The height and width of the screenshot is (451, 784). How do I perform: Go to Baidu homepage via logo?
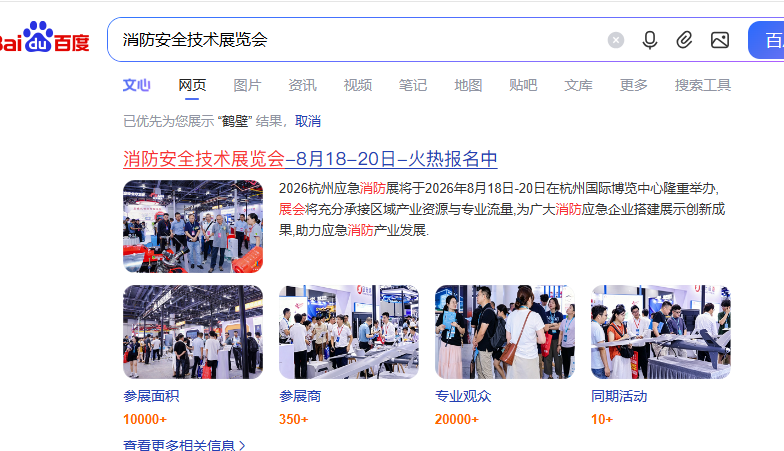point(45,38)
